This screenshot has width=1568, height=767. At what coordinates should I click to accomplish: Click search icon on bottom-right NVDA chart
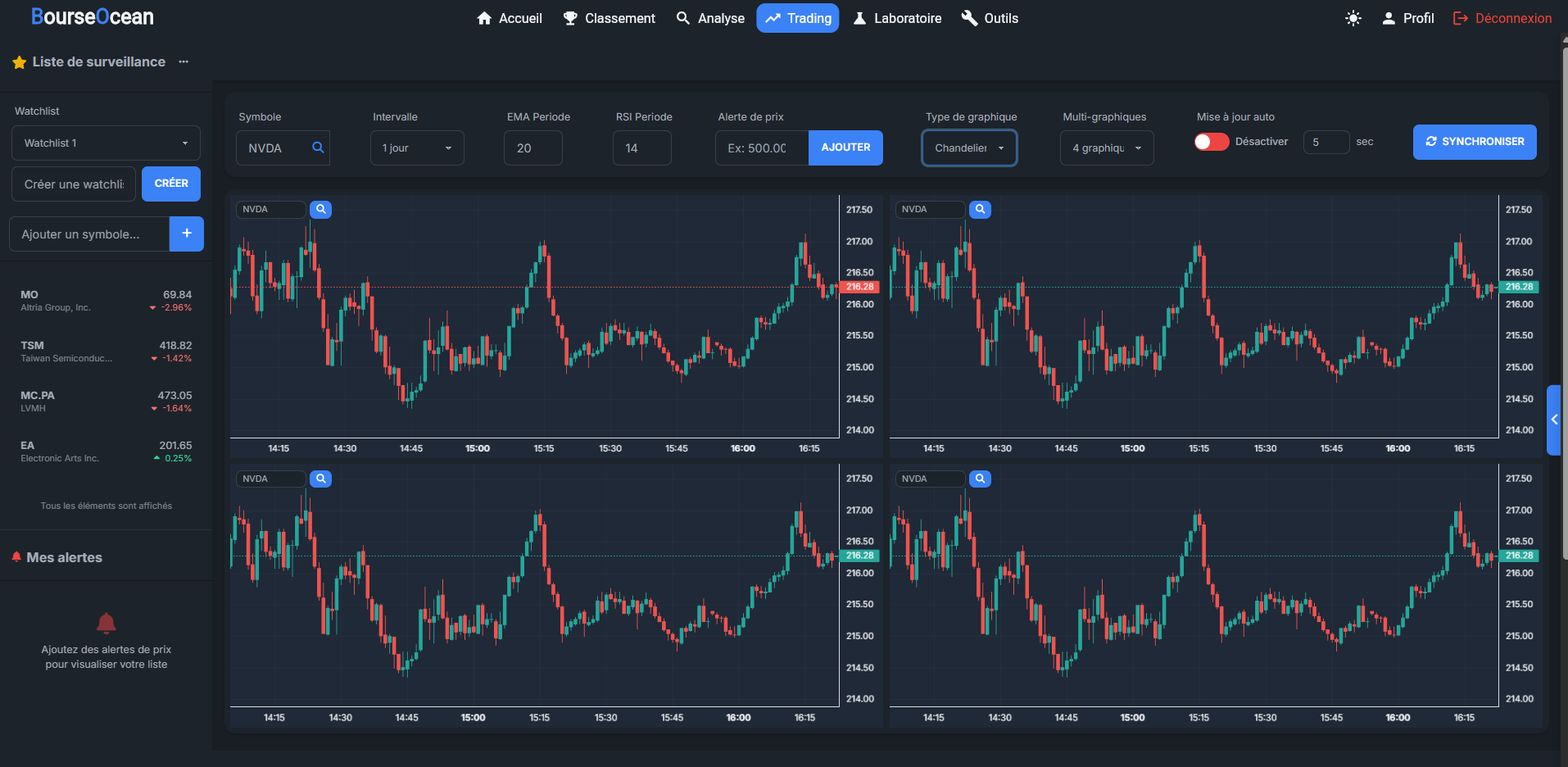(980, 479)
